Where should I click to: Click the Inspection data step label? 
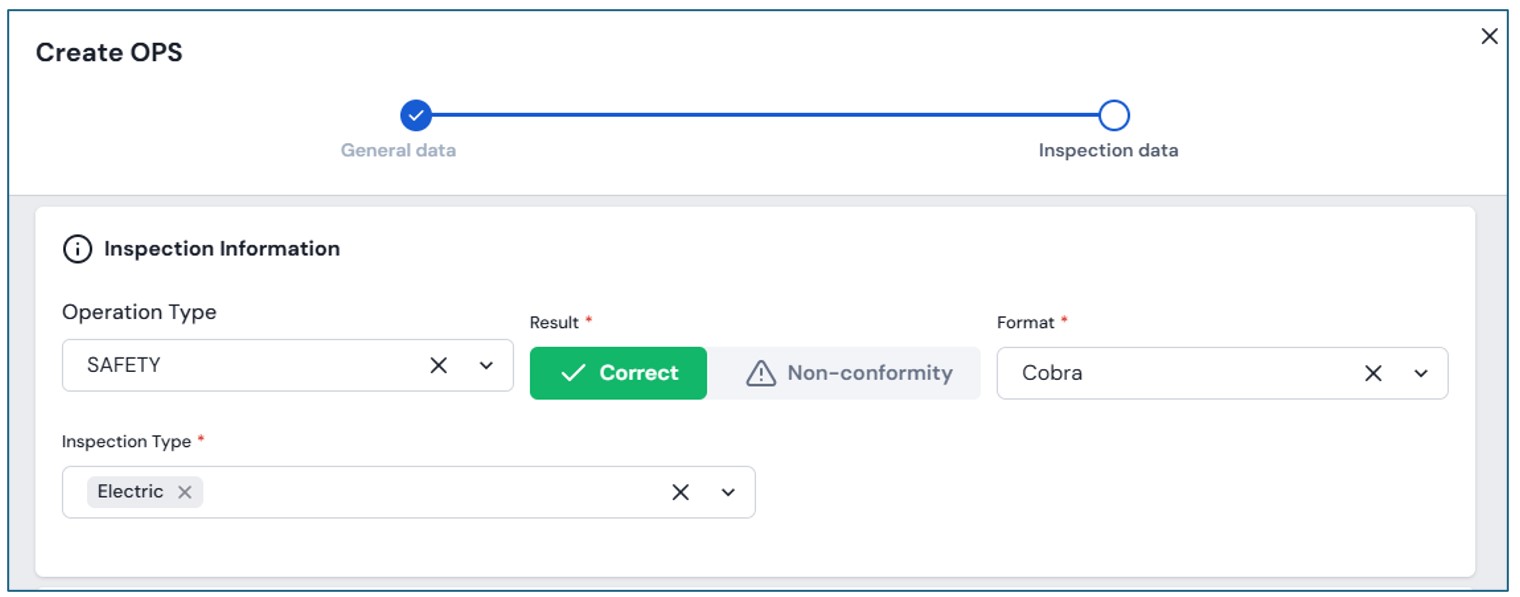(x=1108, y=151)
